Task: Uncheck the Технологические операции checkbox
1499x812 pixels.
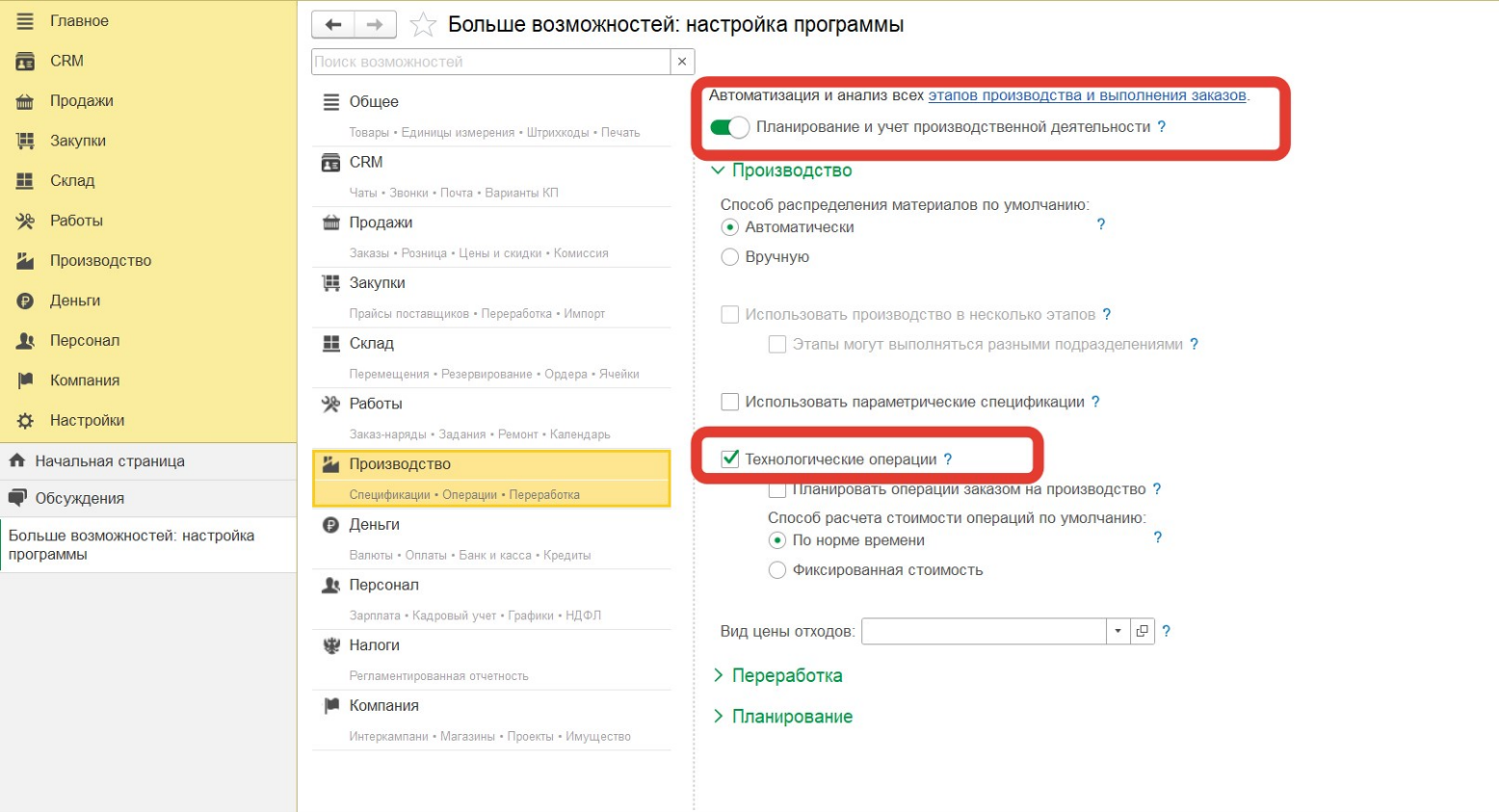Action: (730, 459)
